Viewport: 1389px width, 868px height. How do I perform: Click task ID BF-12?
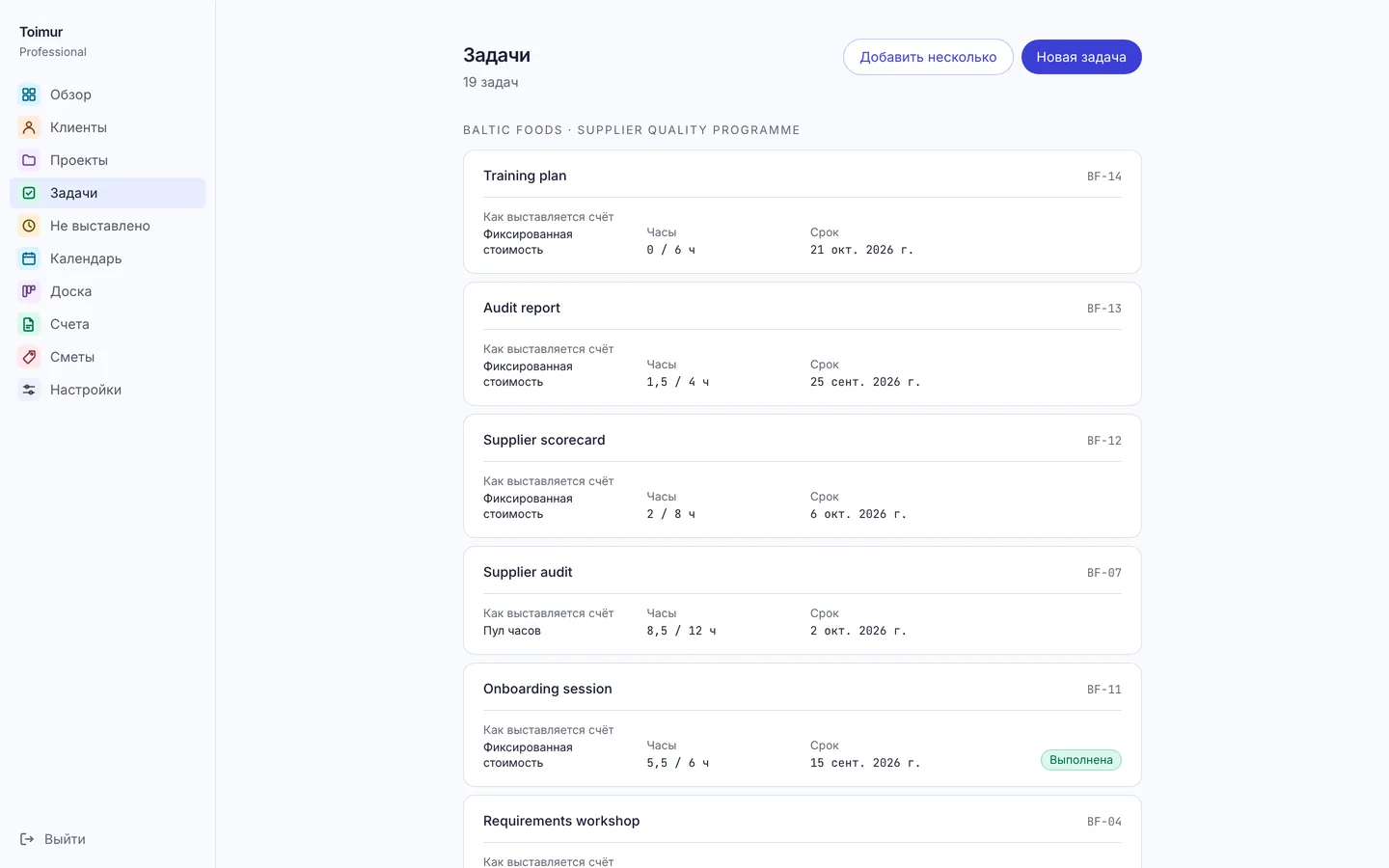point(1104,441)
